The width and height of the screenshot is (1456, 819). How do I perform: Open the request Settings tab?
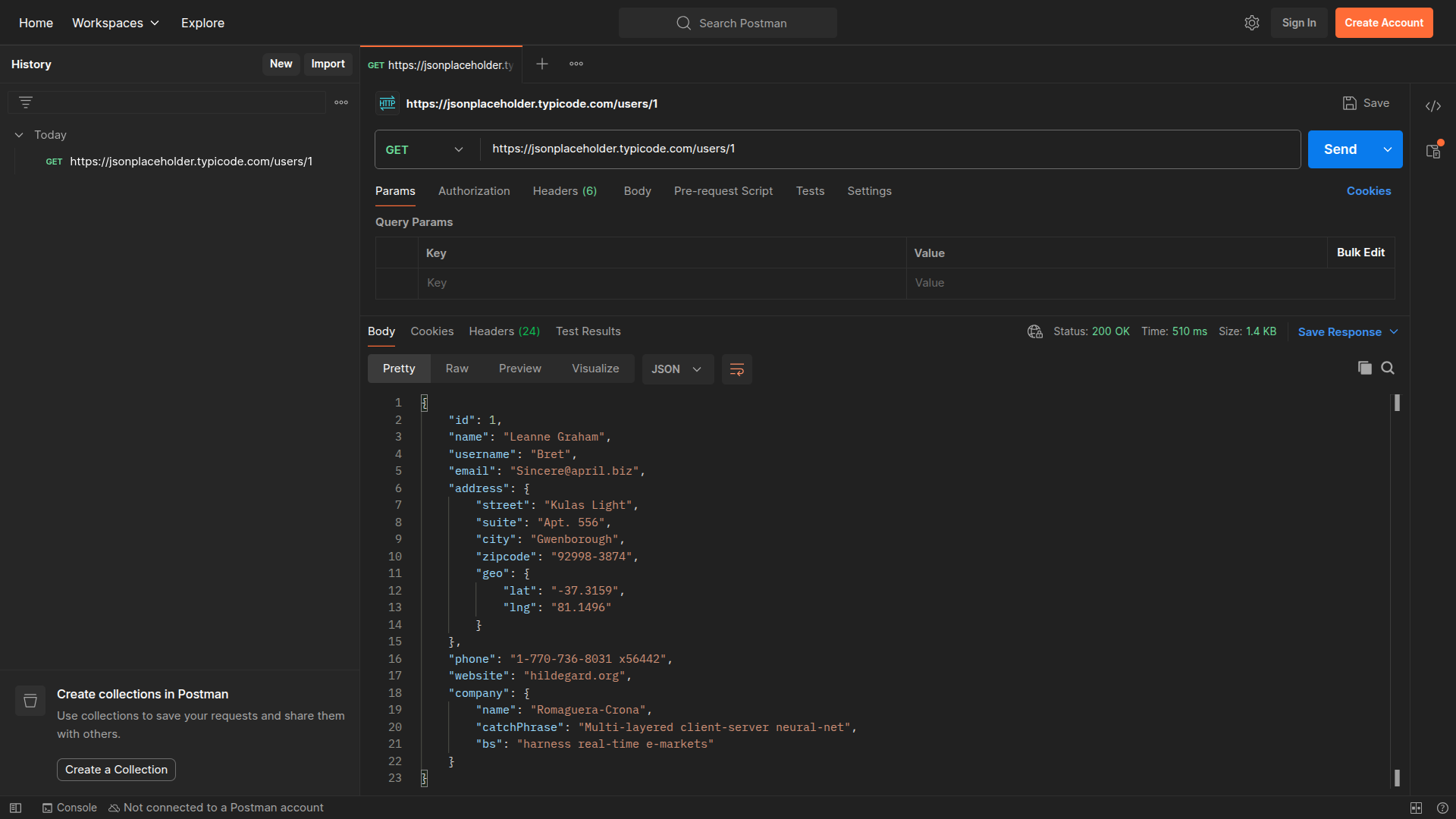pyautogui.click(x=869, y=191)
